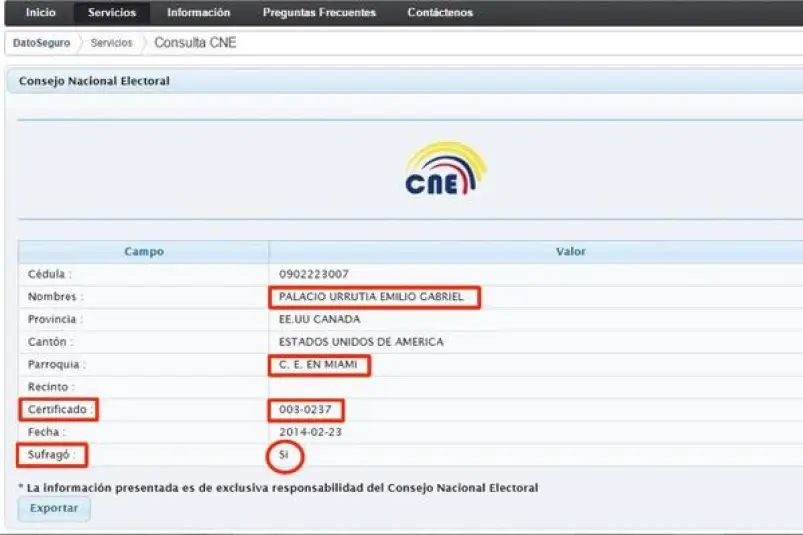
Task: Click the Consulta CNE breadcrumb title
Action: 195,42
